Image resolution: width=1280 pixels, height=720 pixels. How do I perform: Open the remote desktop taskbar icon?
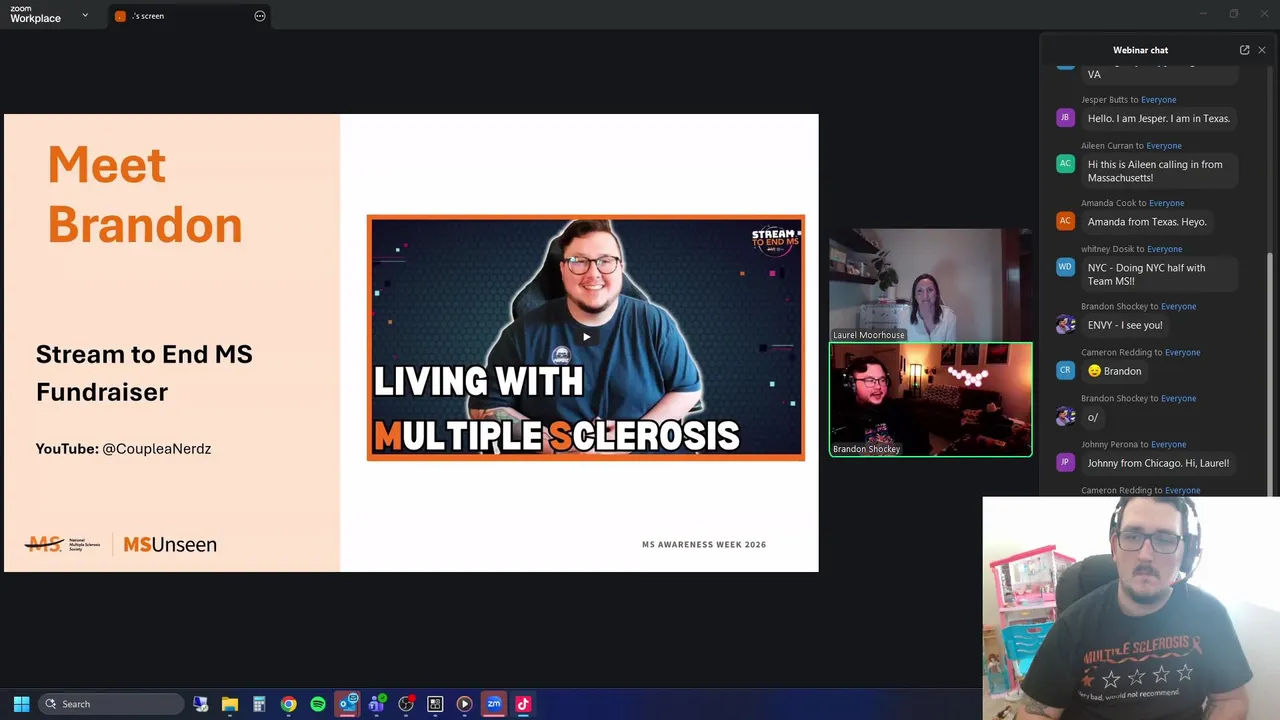(x=200, y=704)
